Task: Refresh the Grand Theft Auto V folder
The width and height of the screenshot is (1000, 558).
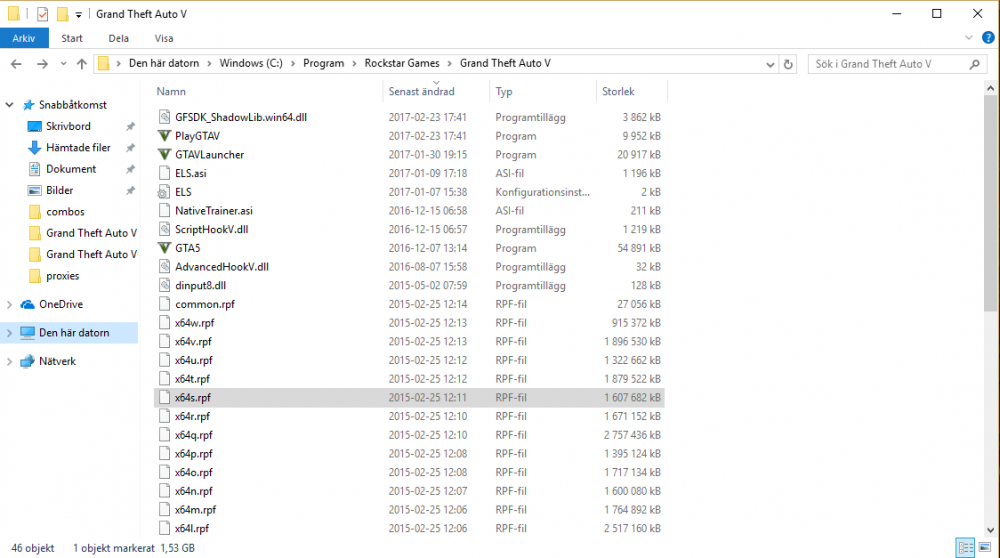Action: pos(788,64)
